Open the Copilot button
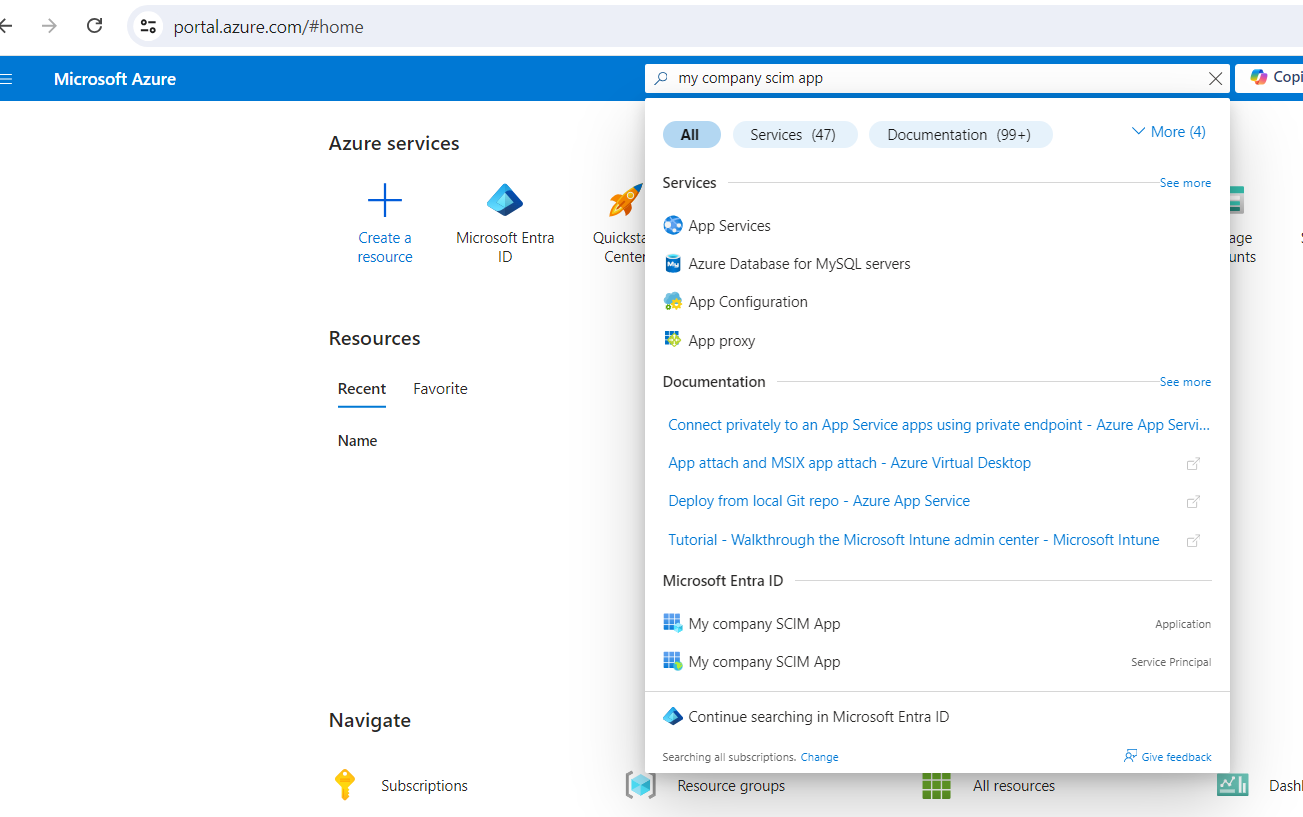 tap(1269, 78)
